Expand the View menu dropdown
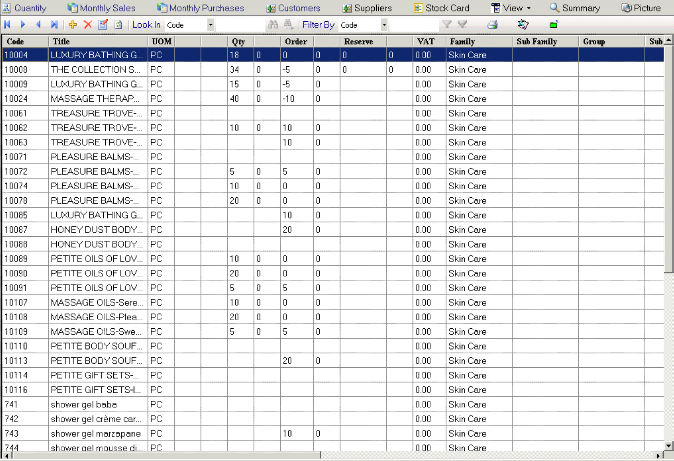Screen dimensions: 674x461 (514, 7)
